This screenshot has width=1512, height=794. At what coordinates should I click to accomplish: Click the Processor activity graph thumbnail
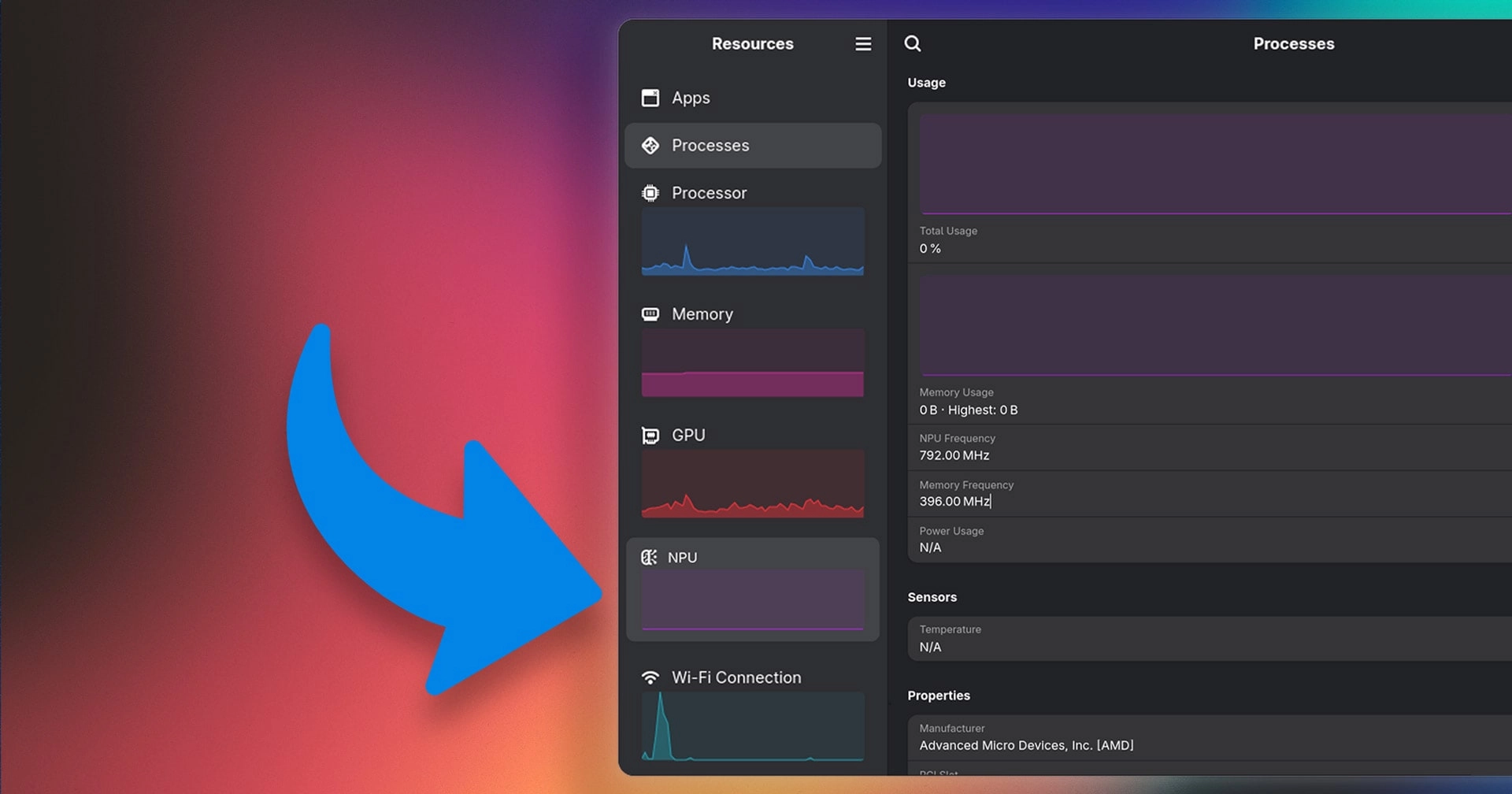[x=752, y=242]
